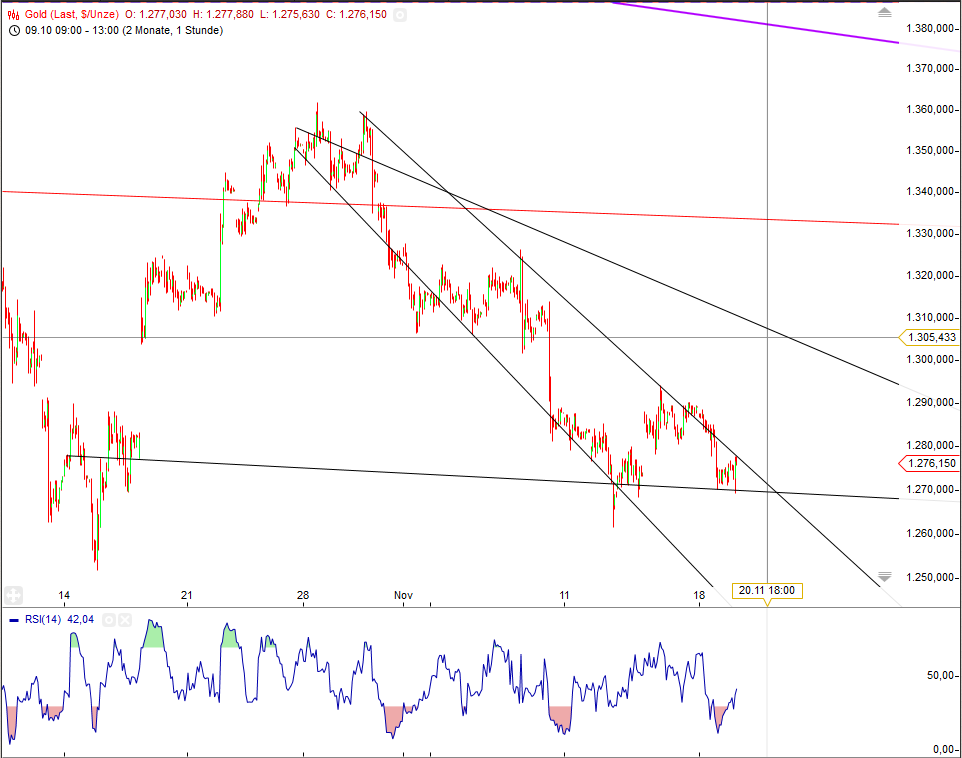Click the RSI value 42,04
Screen dimensions: 962x758
(x=78, y=620)
